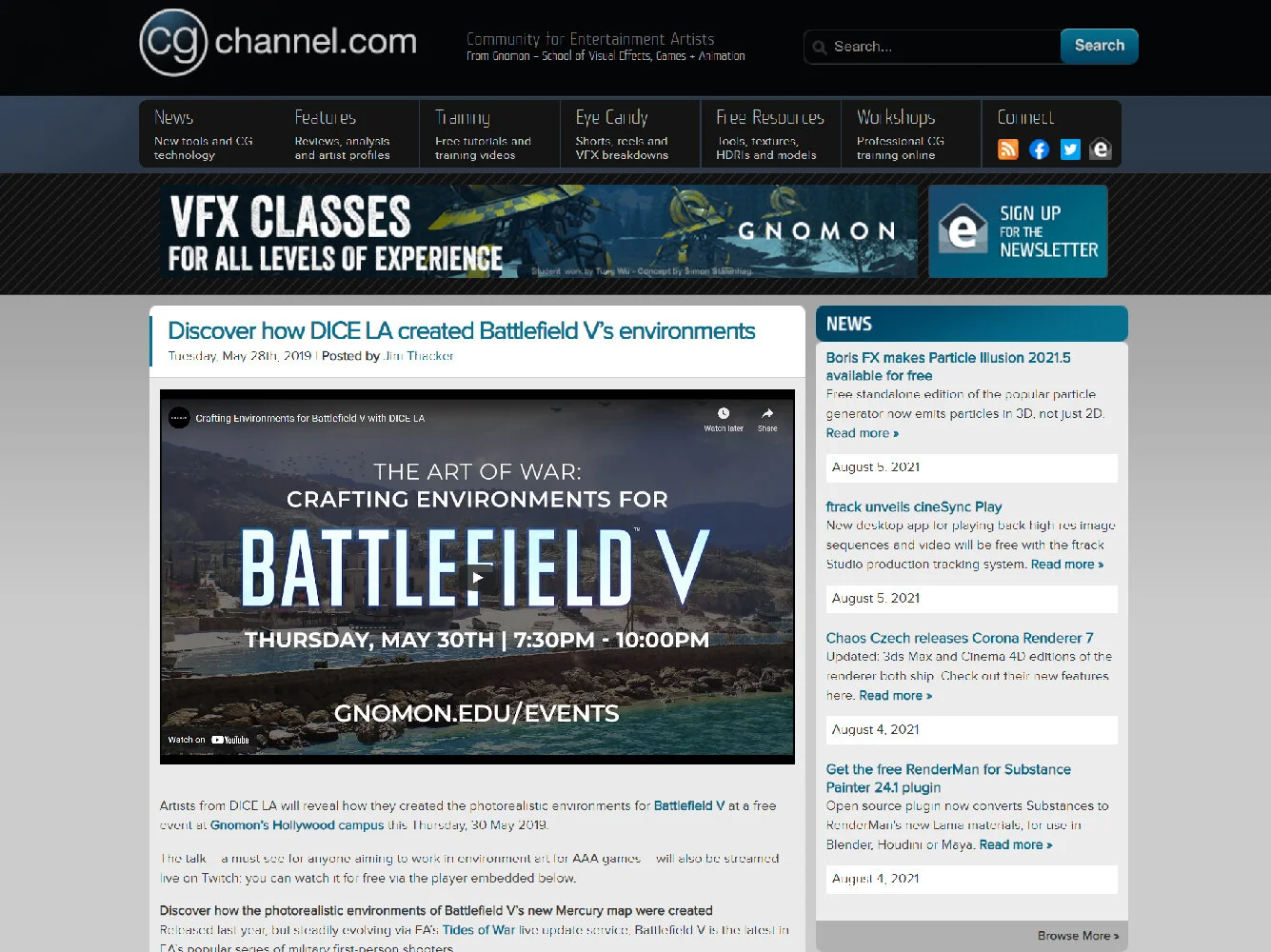Click the search magnifier icon
This screenshot has height=952, width=1271.
[x=820, y=47]
